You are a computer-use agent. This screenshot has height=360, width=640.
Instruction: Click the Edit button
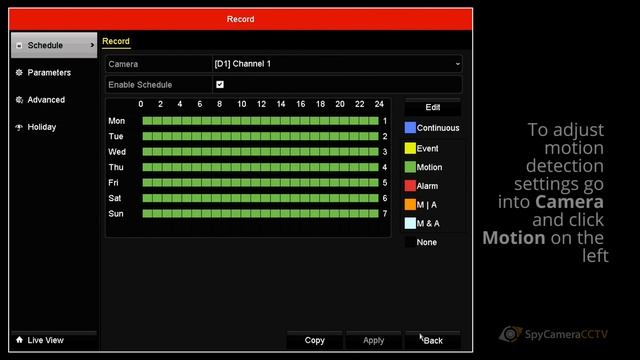tap(433, 107)
